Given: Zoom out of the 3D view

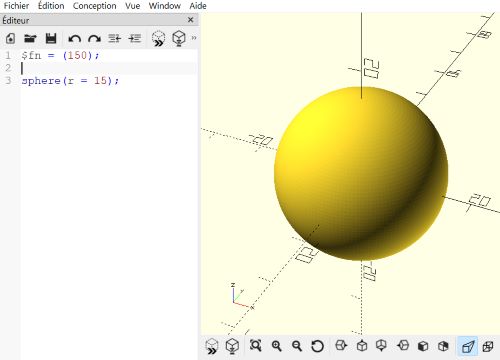Looking at the screenshot, I should click(297, 346).
